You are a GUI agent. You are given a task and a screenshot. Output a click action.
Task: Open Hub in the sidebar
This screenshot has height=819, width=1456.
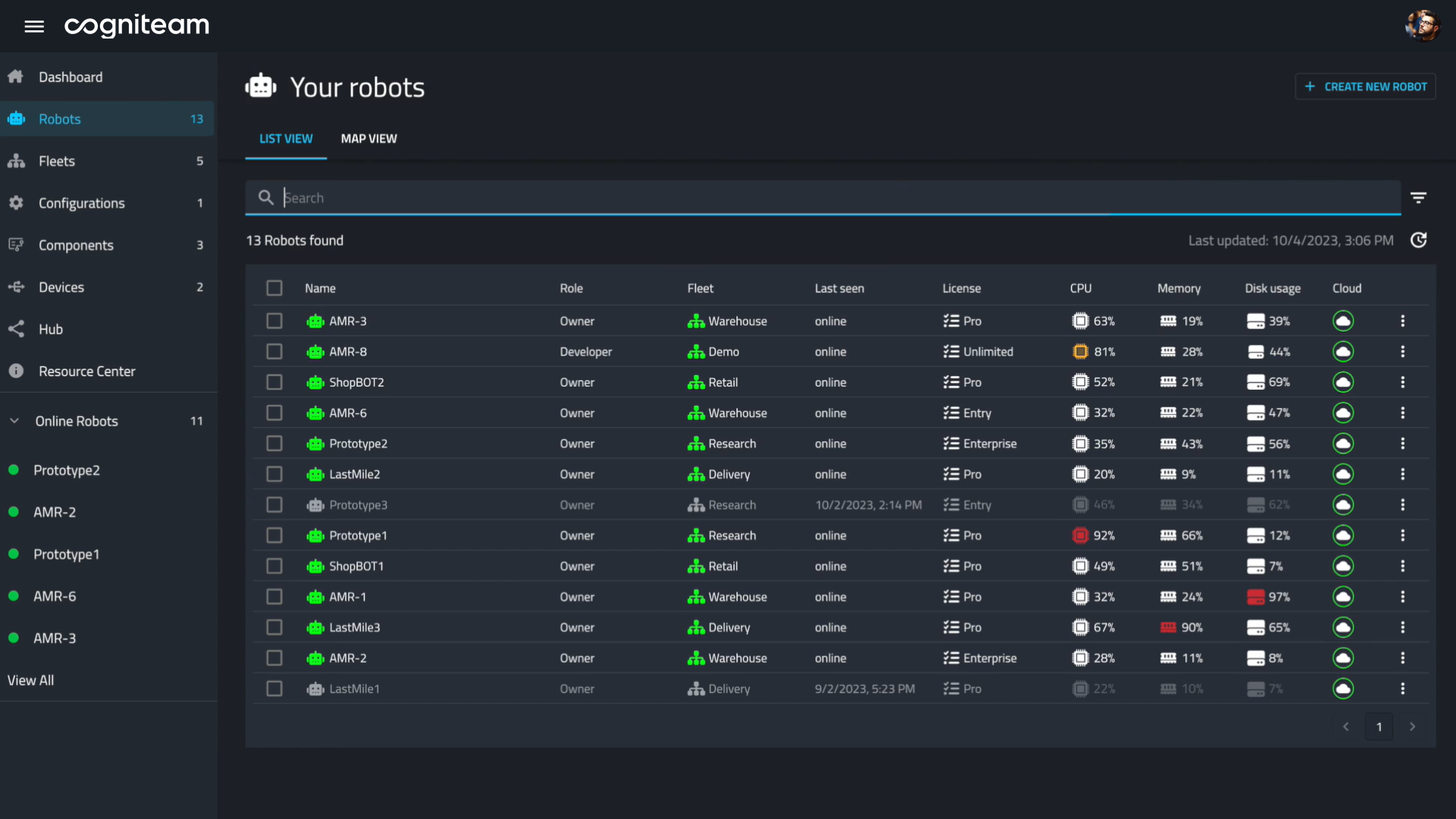(x=108, y=329)
